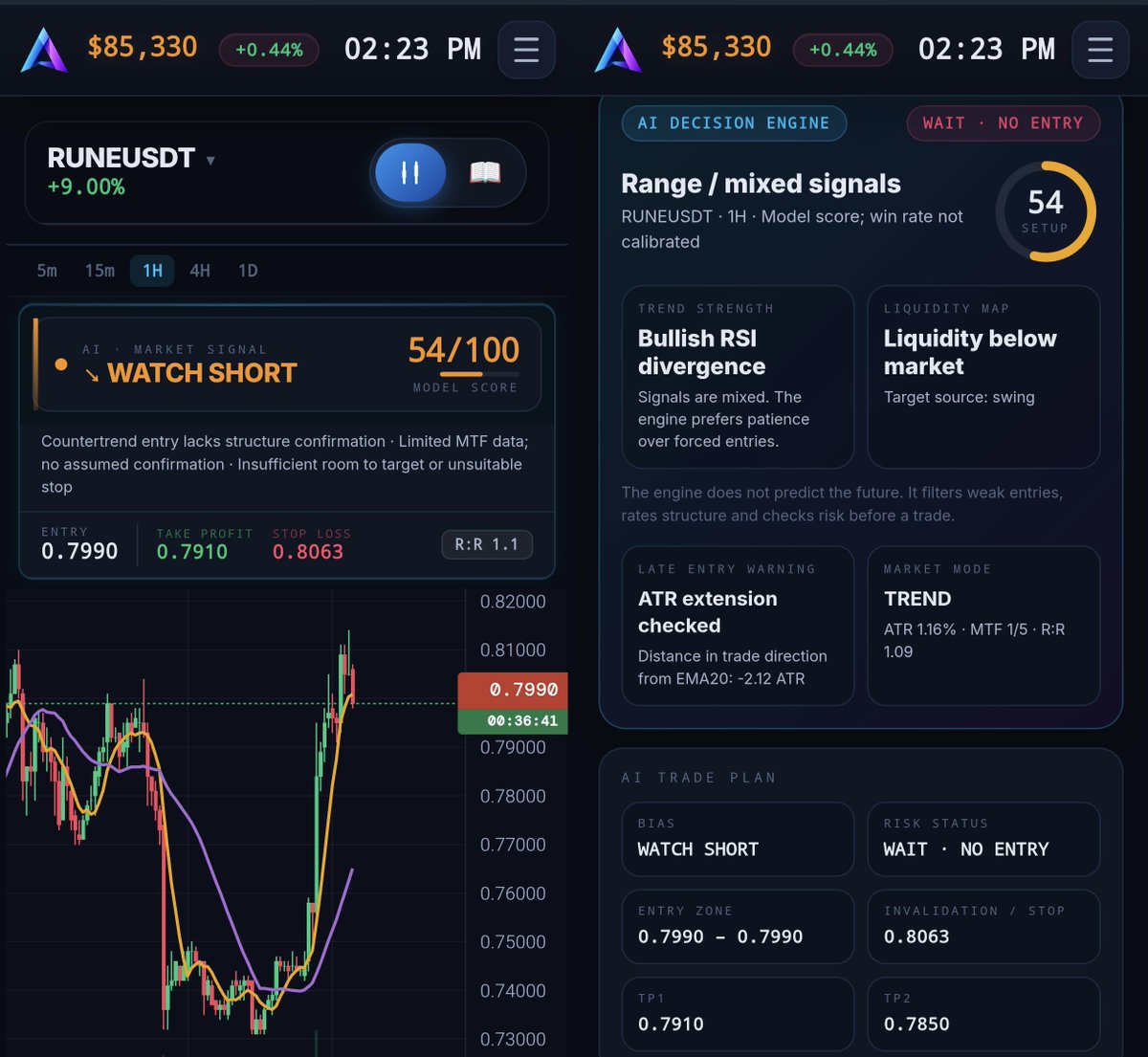Tap the app logo on left screen
Viewport: 1148px width, 1057px height.
[x=44, y=50]
